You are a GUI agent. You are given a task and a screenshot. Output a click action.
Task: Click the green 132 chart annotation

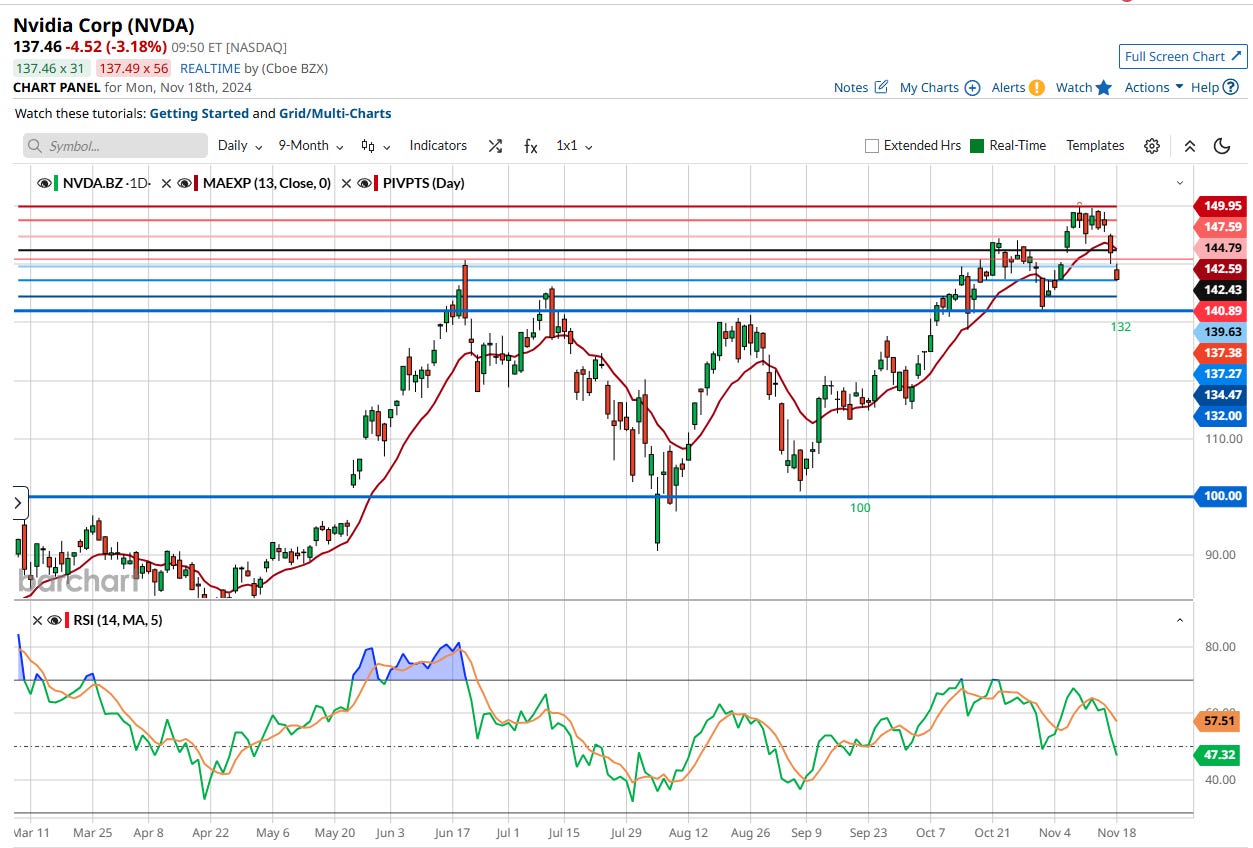click(1120, 327)
